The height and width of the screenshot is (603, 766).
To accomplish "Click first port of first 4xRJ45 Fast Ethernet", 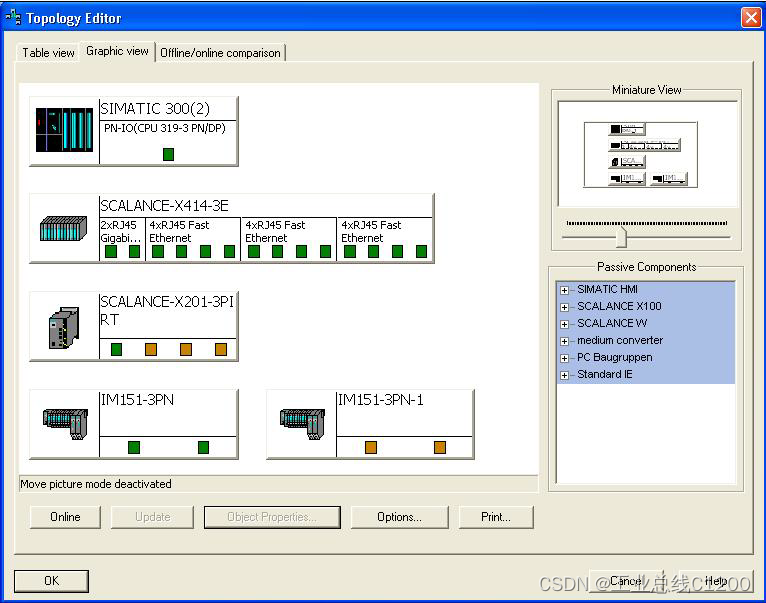I will coord(158,252).
